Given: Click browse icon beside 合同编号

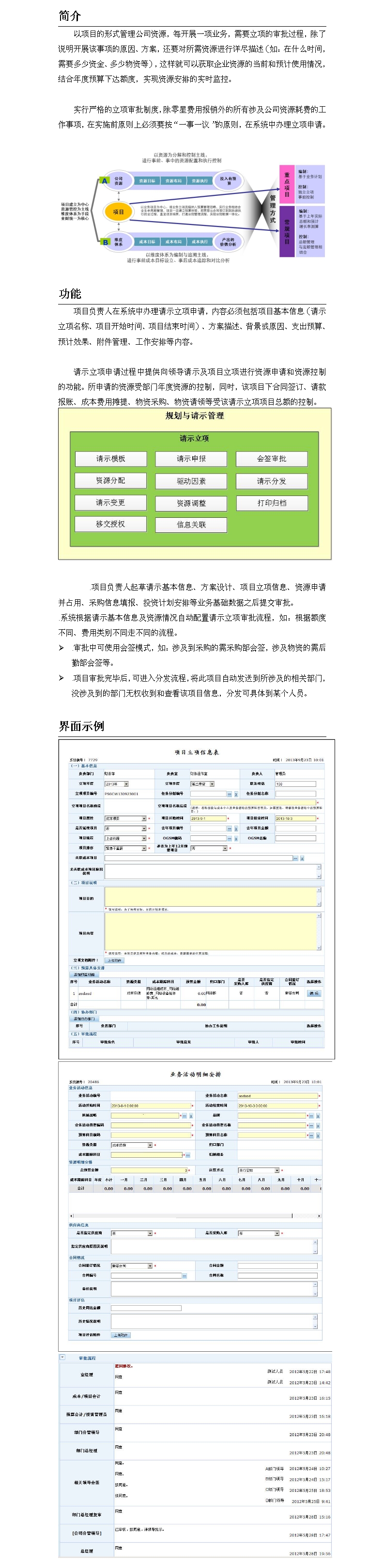Looking at the screenshot, I should pyautogui.click(x=184, y=1275).
